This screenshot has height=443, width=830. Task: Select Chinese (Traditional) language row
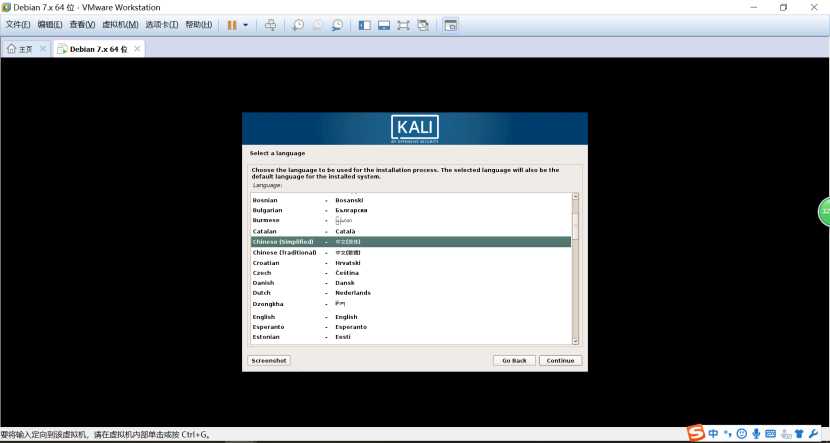pyautogui.click(x=411, y=252)
